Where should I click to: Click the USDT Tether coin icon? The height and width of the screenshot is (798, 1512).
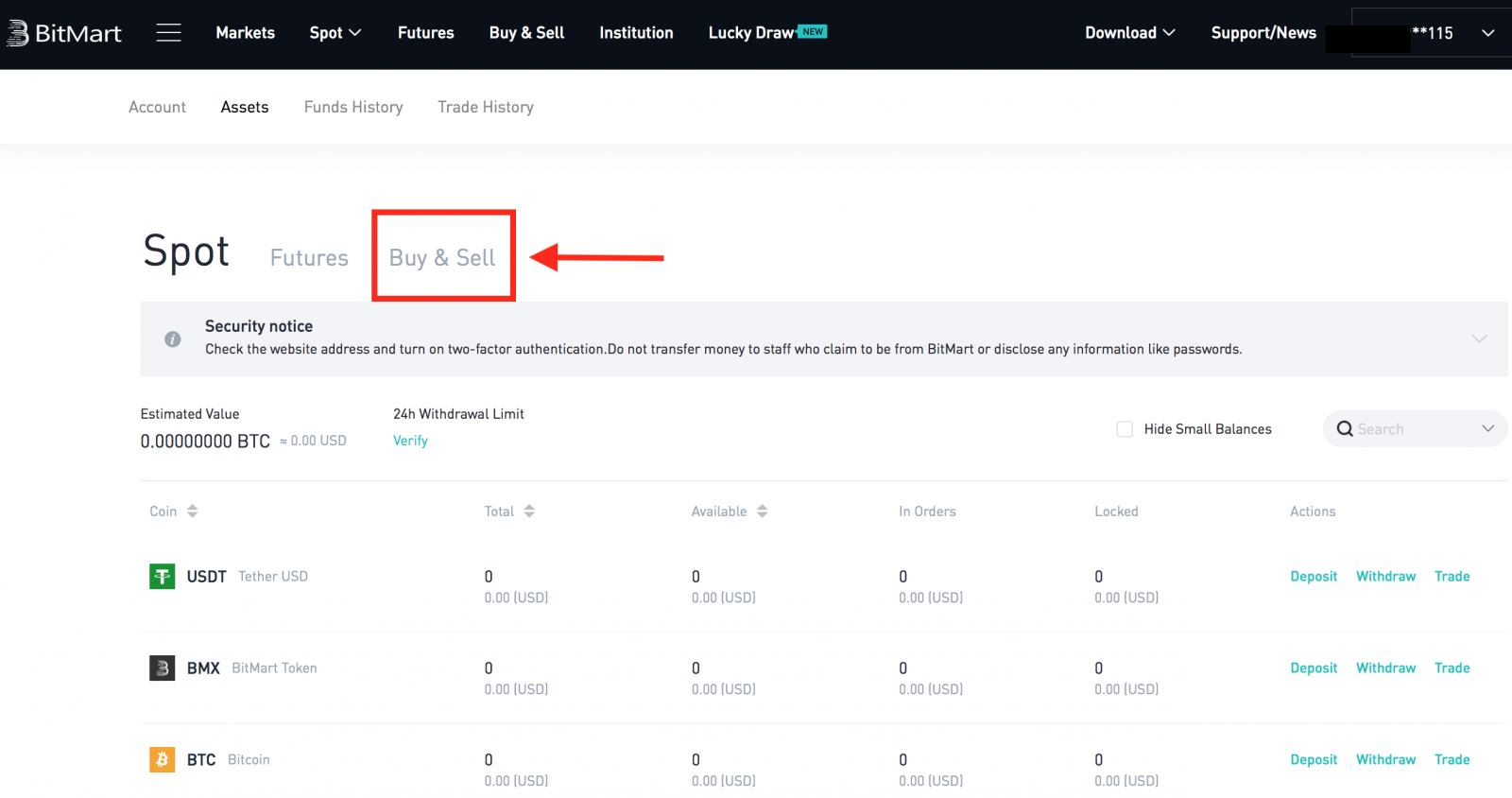pos(162,576)
